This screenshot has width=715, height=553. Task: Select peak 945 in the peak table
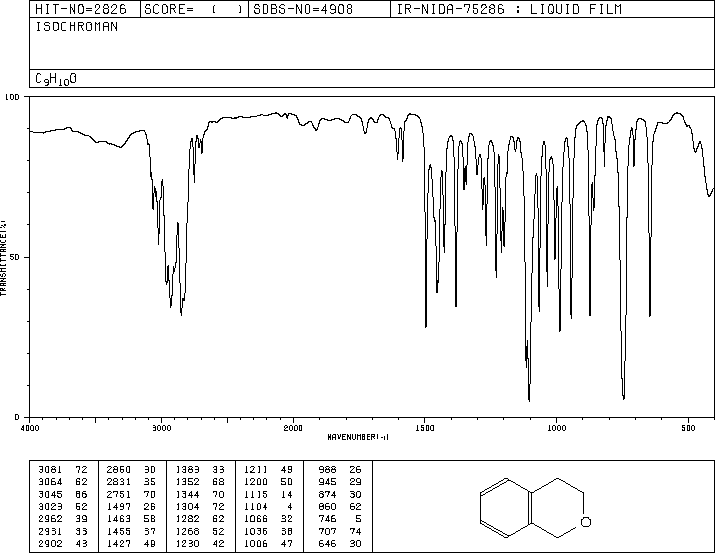click(327, 482)
